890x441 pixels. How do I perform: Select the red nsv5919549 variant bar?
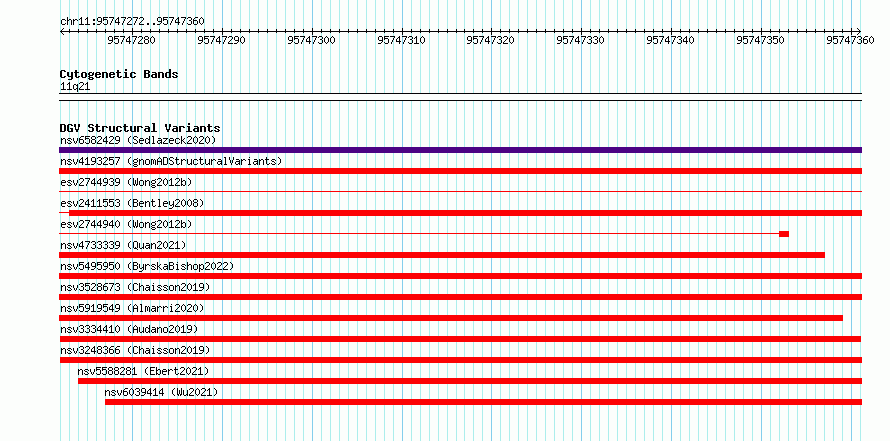pyautogui.click(x=451, y=318)
